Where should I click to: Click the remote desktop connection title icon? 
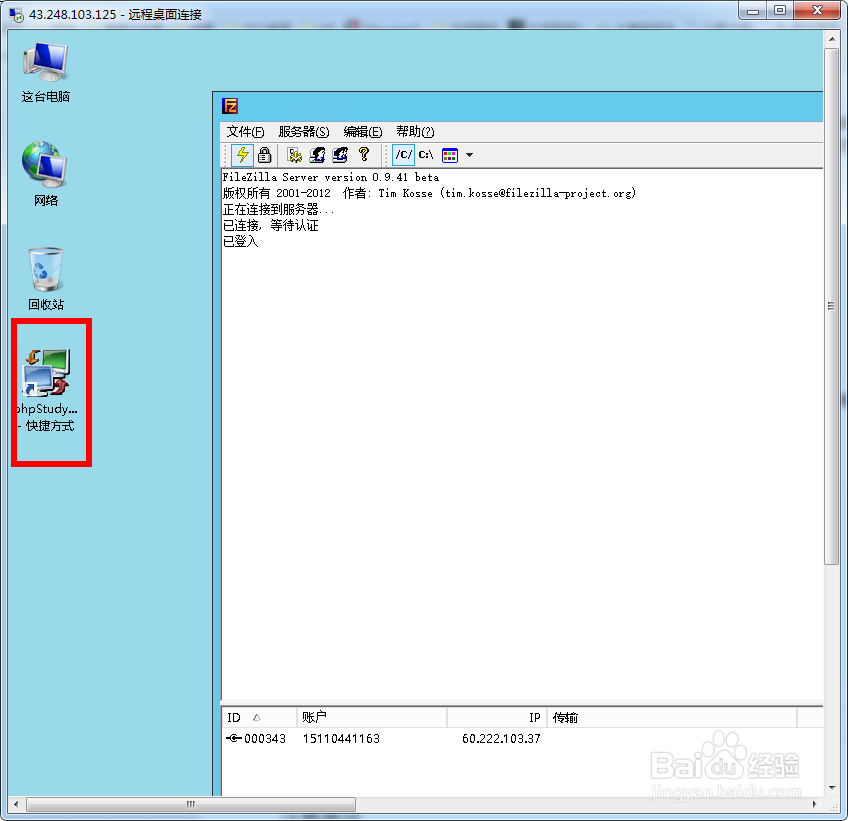(x=16, y=15)
